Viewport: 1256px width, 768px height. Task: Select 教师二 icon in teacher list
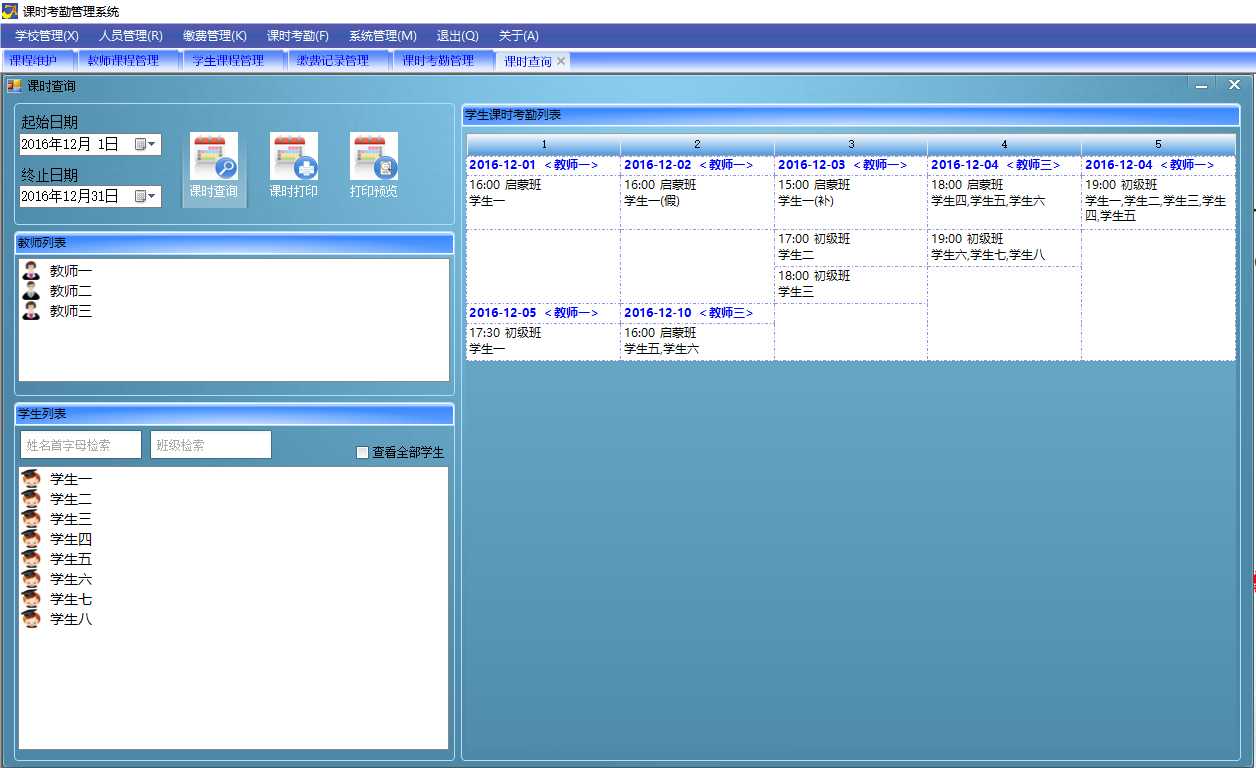pyautogui.click(x=31, y=291)
